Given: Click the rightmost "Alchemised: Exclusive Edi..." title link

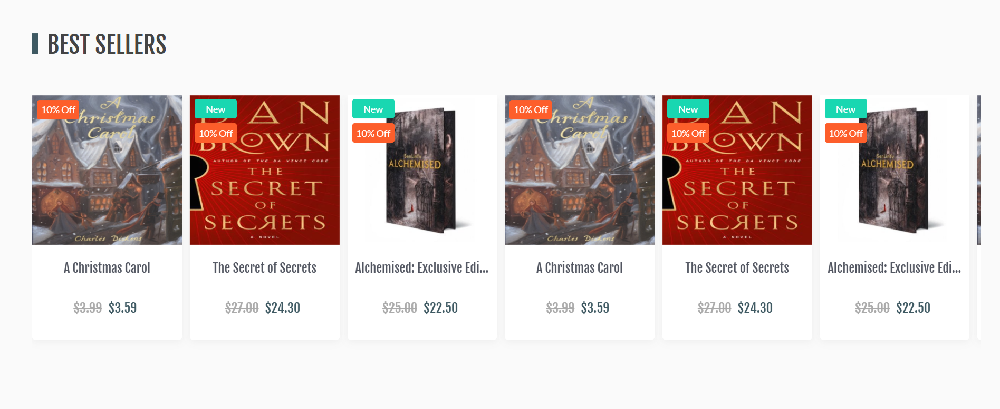Looking at the screenshot, I should [895, 268].
